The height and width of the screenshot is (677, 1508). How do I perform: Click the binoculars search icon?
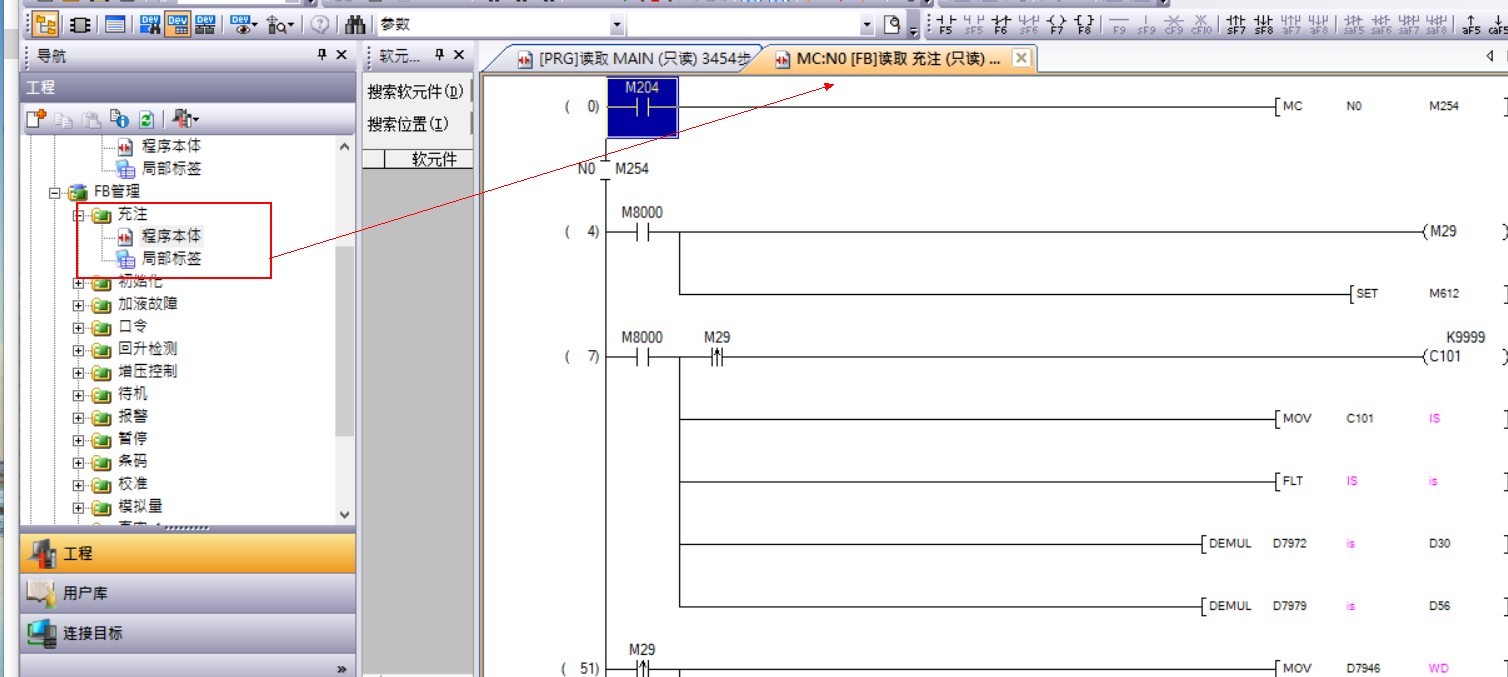coord(354,25)
